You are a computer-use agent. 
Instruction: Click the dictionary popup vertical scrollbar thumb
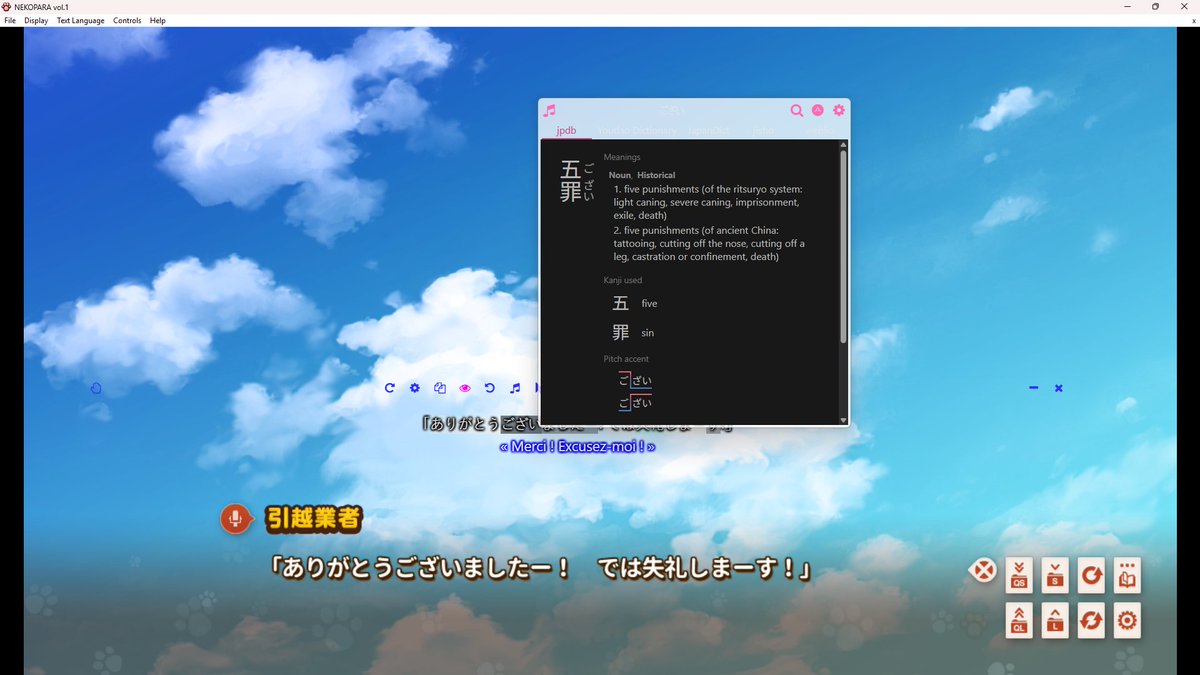tap(843, 246)
